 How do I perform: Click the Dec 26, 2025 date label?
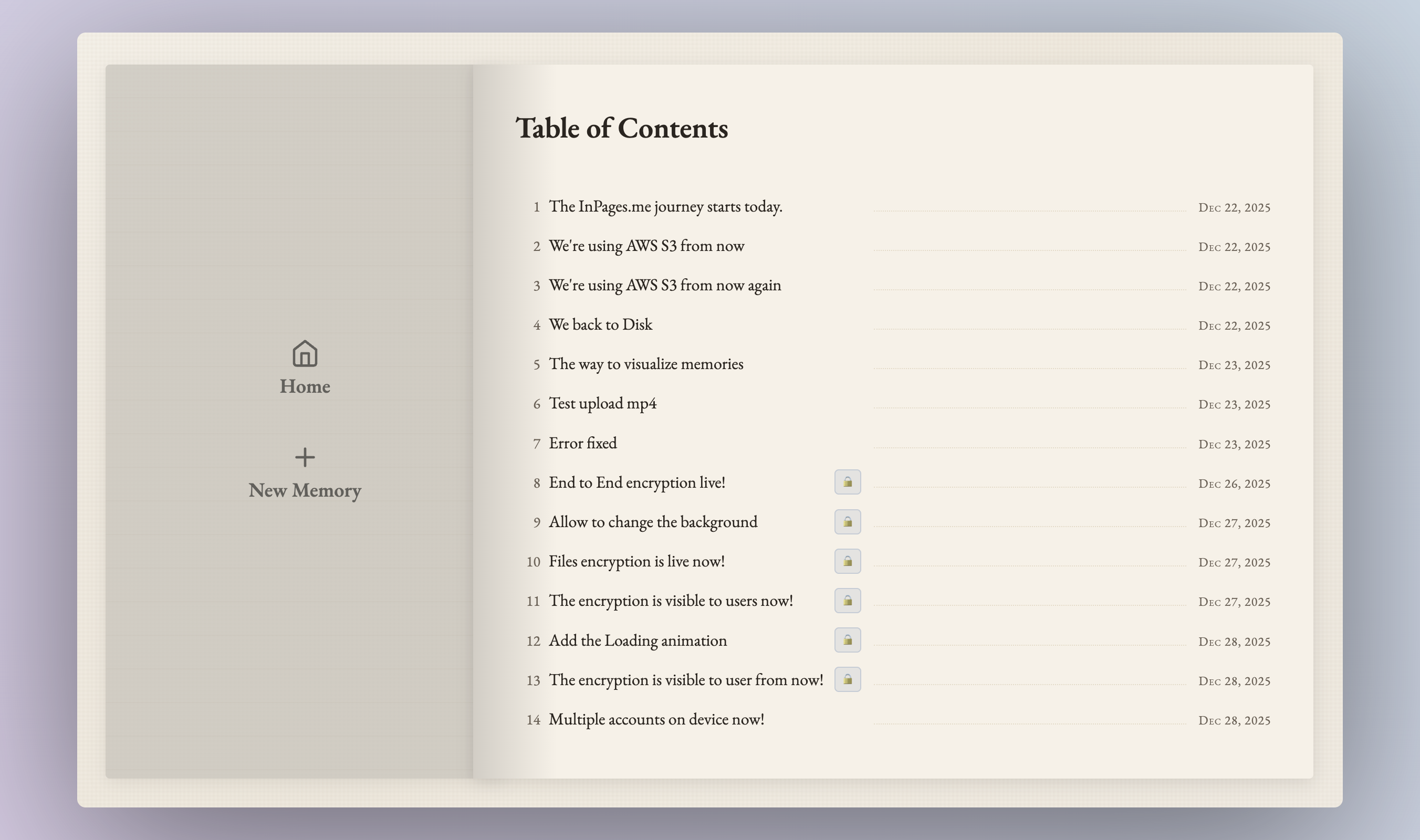1234,483
